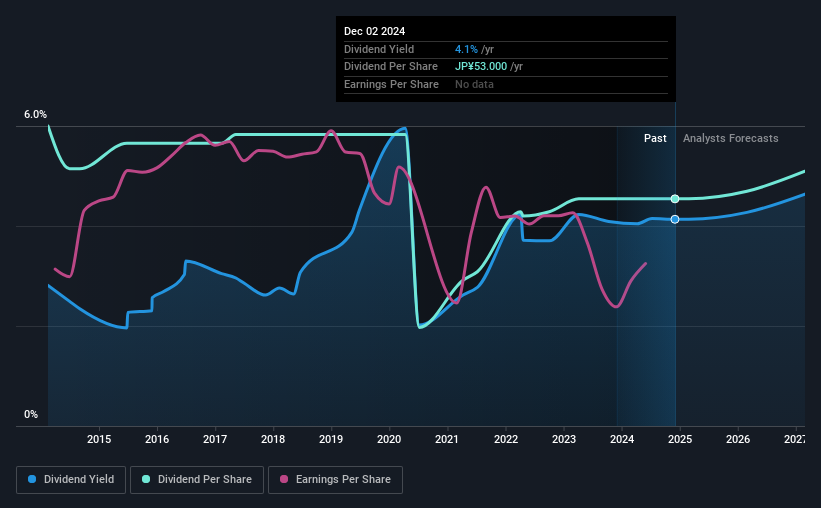The image size is (821, 508).
Task: Click the Analysts Forecasts label
Action: click(730, 138)
